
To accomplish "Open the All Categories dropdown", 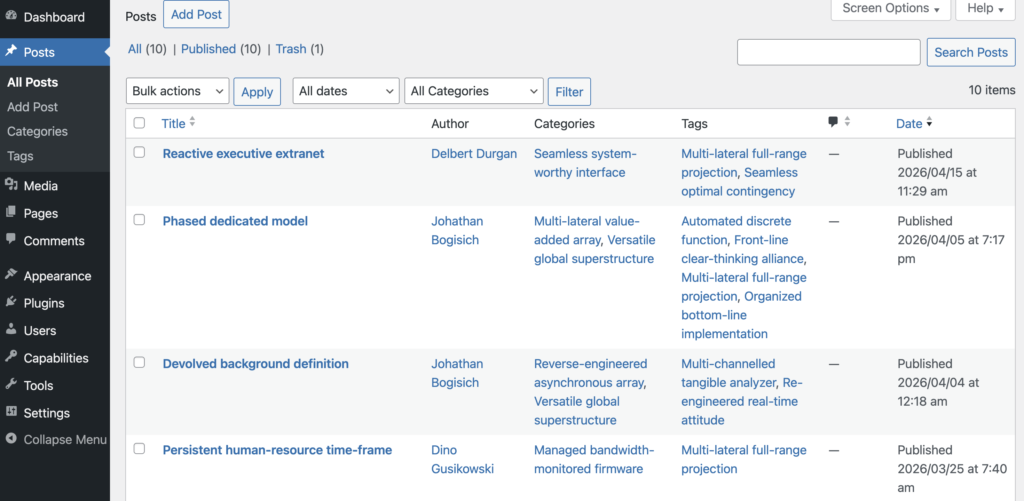I will [x=474, y=91].
